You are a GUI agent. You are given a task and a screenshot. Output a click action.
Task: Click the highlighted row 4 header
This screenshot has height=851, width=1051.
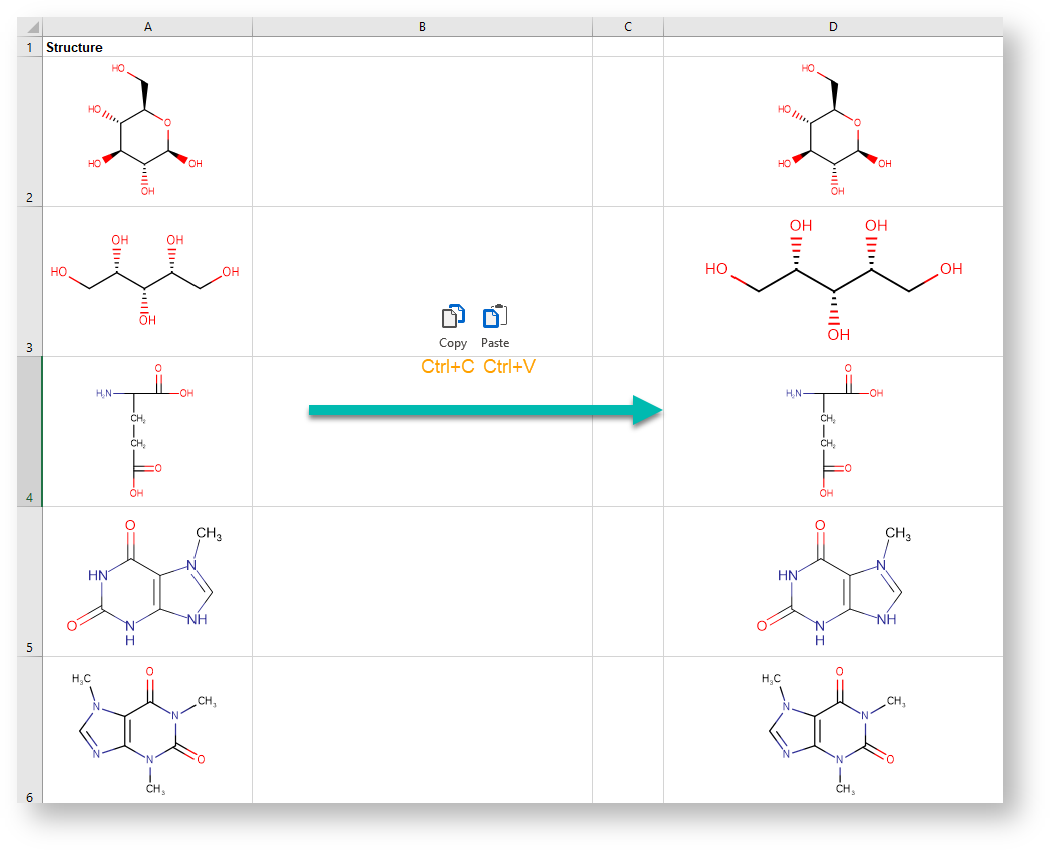click(x=29, y=432)
